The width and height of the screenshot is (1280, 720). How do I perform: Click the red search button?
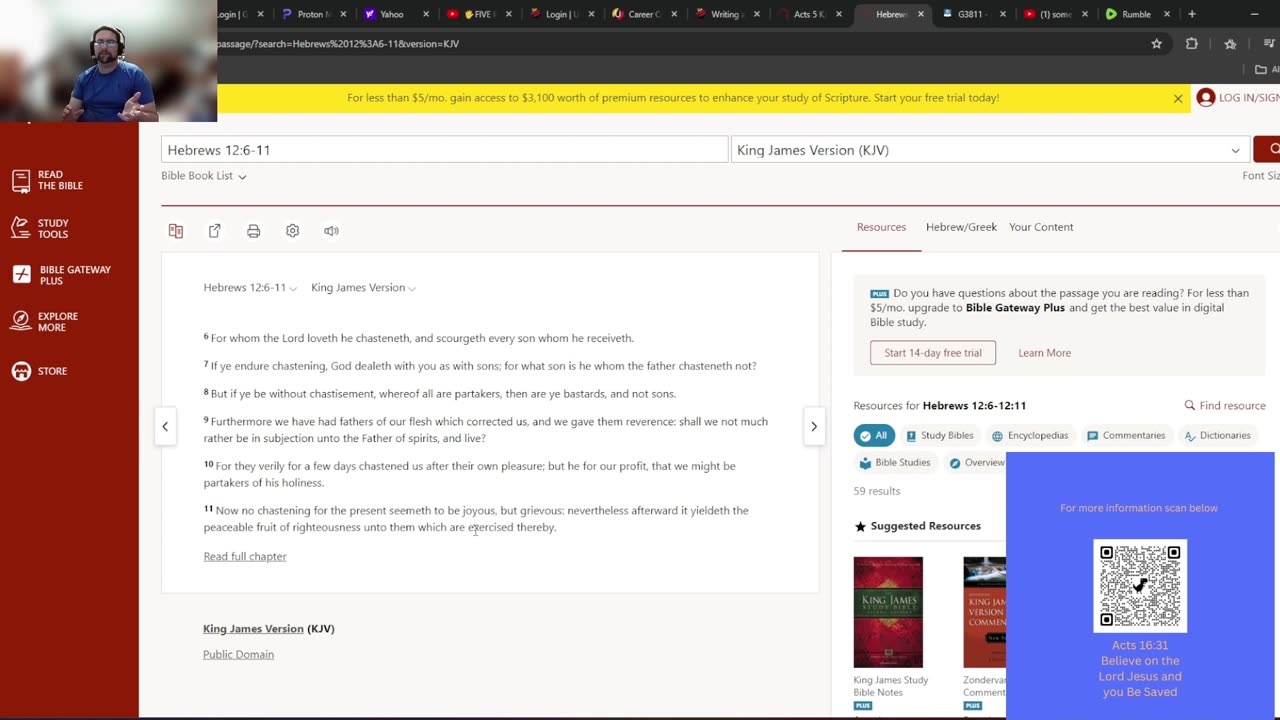(1268, 149)
